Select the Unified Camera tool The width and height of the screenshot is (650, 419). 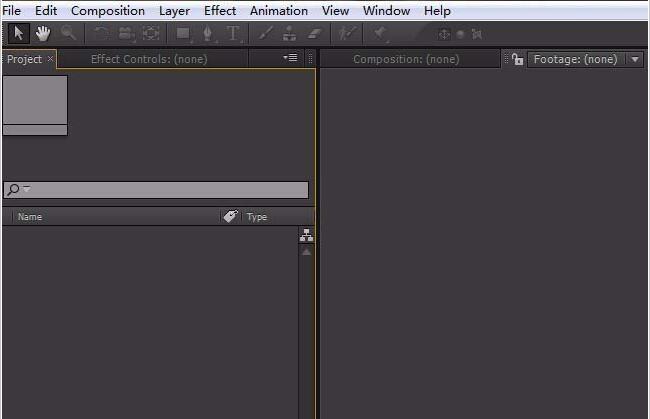pyautogui.click(x=126, y=34)
